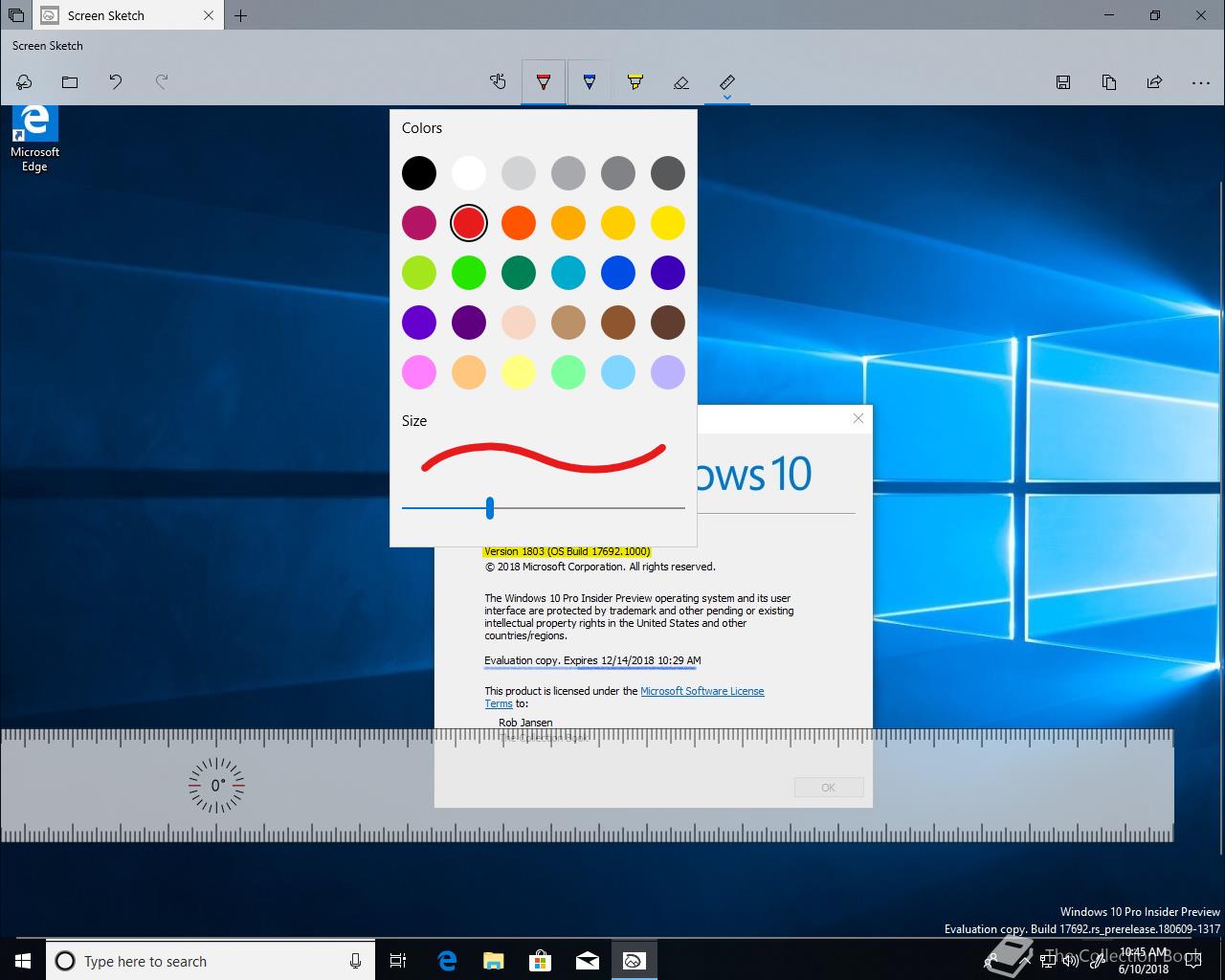The image size is (1225, 980).
Task: Open a new tab with plus button
Action: click(x=240, y=15)
